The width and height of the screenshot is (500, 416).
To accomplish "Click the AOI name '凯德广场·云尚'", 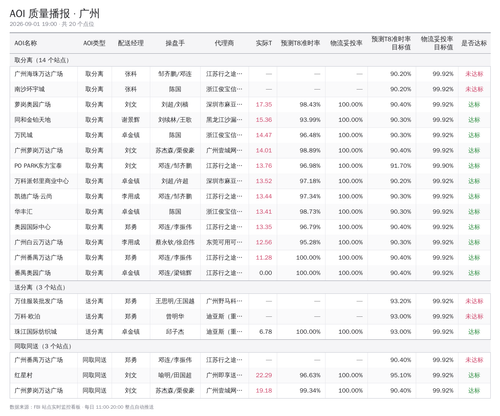I will tap(33, 197).
